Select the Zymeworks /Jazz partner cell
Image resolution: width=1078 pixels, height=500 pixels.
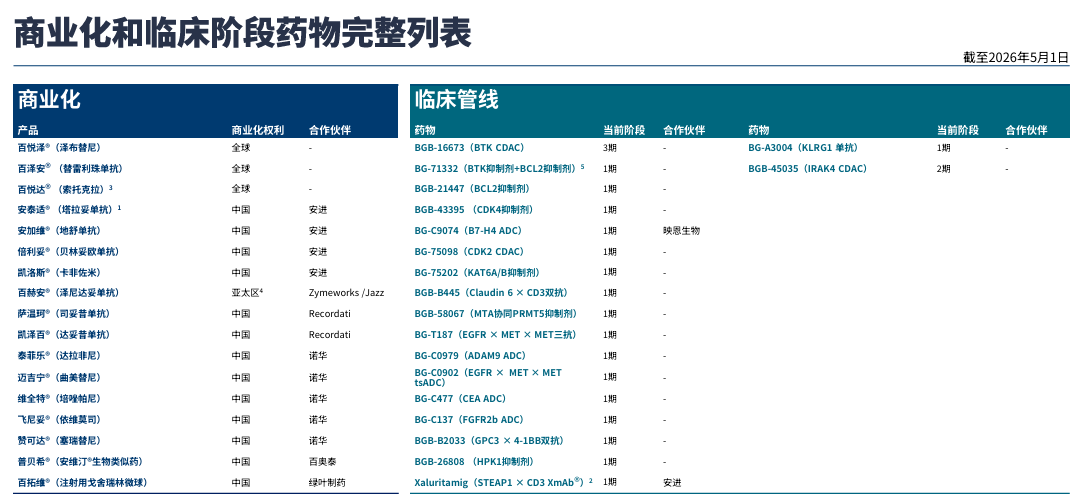tap(346, 292)
